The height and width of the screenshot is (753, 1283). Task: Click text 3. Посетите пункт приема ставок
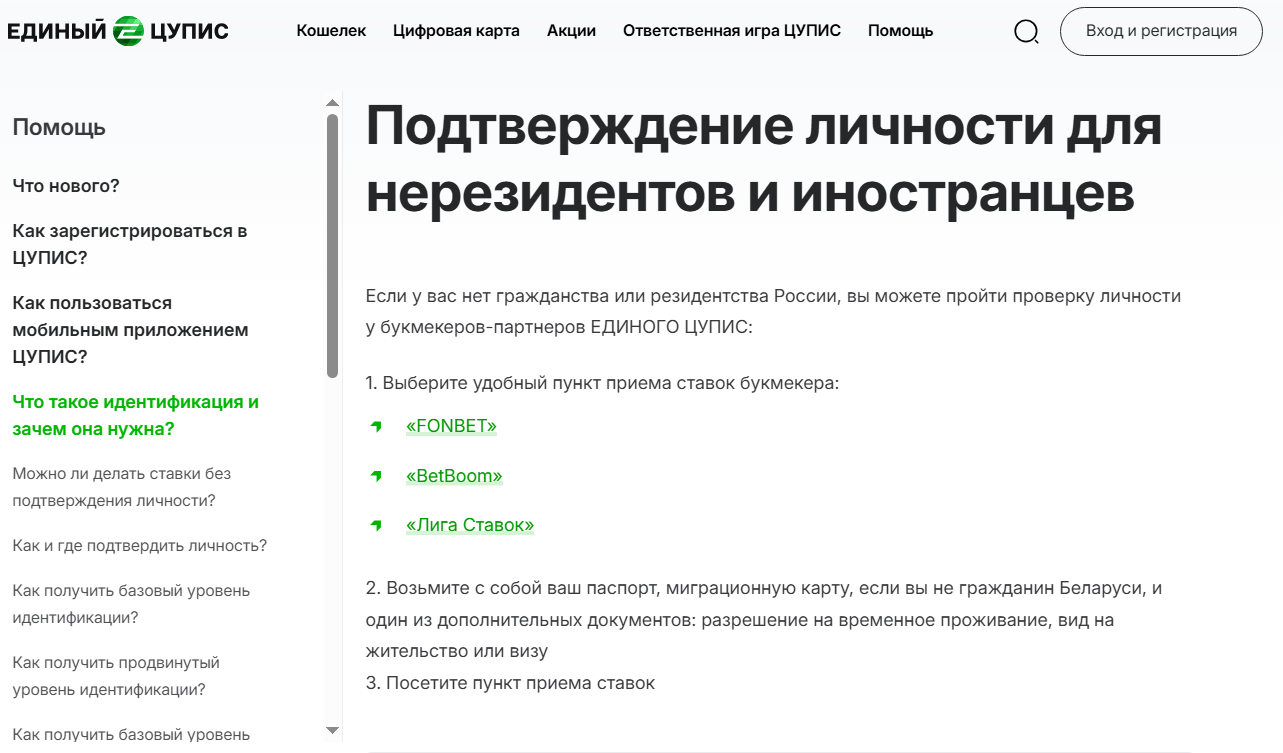point(510,683)
